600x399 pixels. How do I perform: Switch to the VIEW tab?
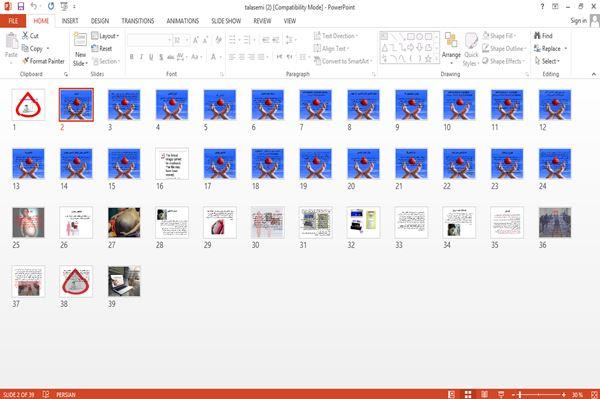point(290,21)
